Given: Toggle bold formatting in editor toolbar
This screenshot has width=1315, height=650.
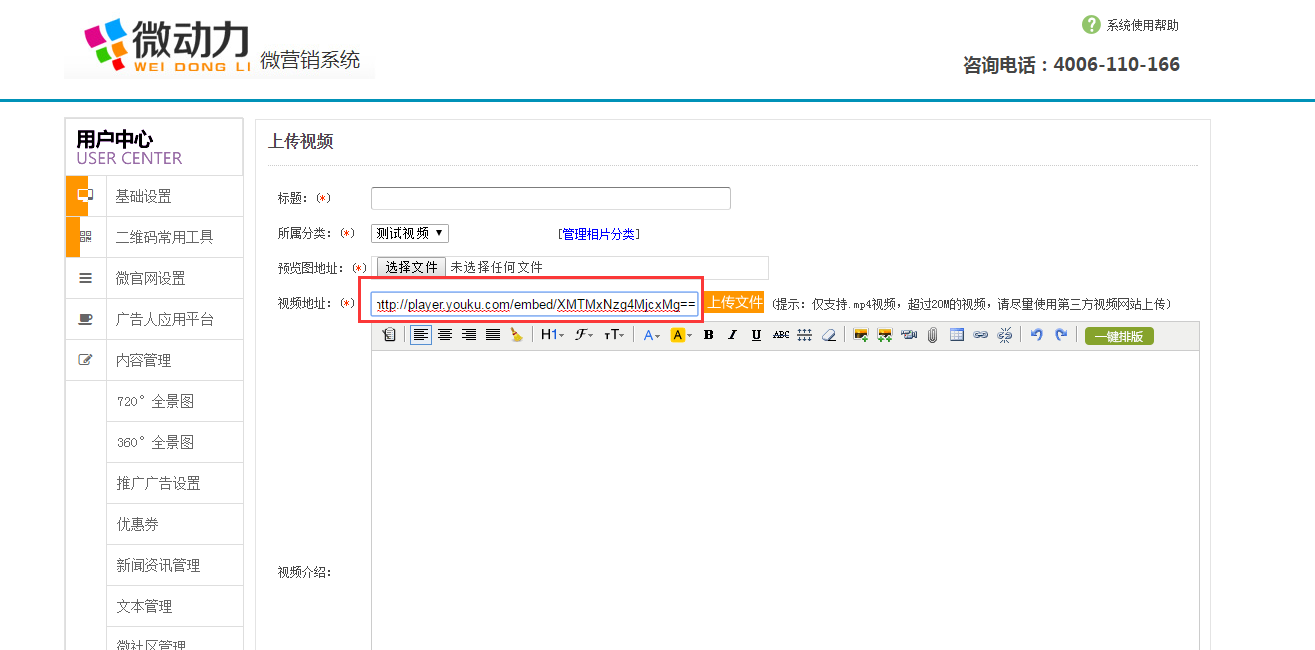Looking at the screenshot, I should pos(708,335).
